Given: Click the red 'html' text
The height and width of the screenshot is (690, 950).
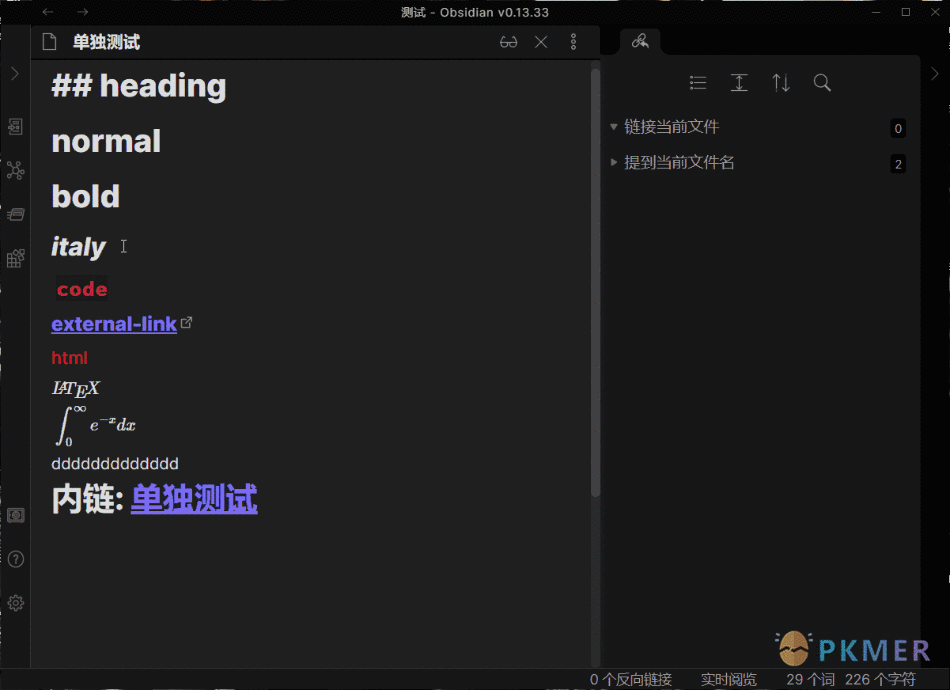Looking at the screenshot, I should [69, 358].
